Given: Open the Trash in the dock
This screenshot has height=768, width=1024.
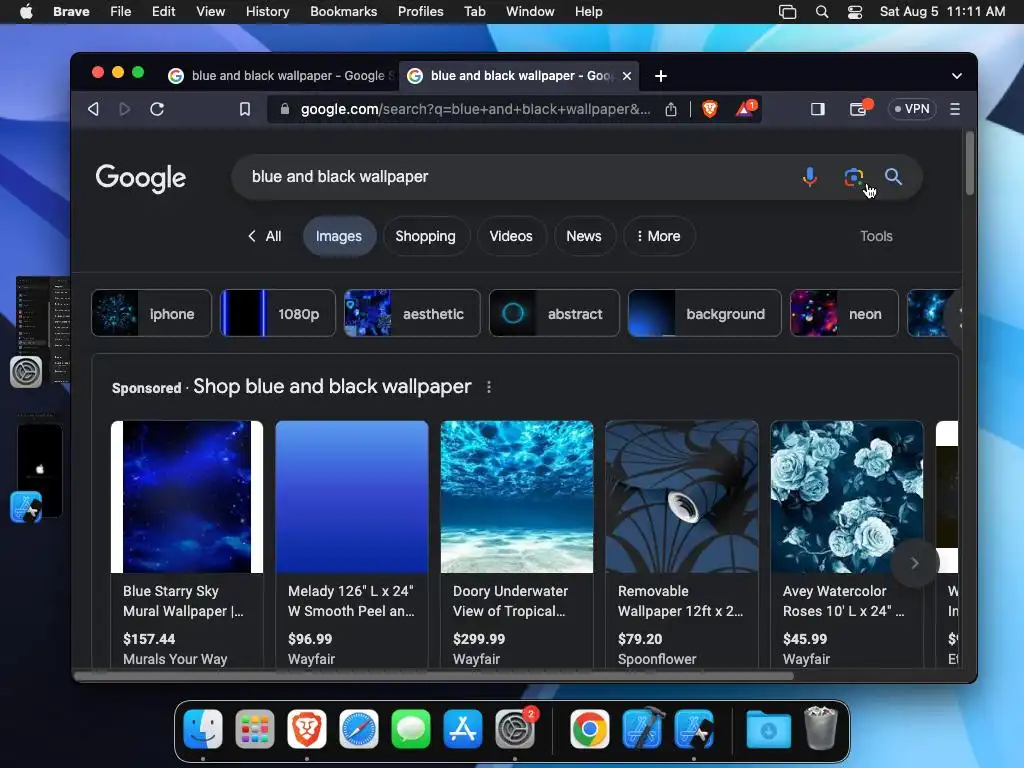Looking at the screenshot, I should (x=821, y=728).
